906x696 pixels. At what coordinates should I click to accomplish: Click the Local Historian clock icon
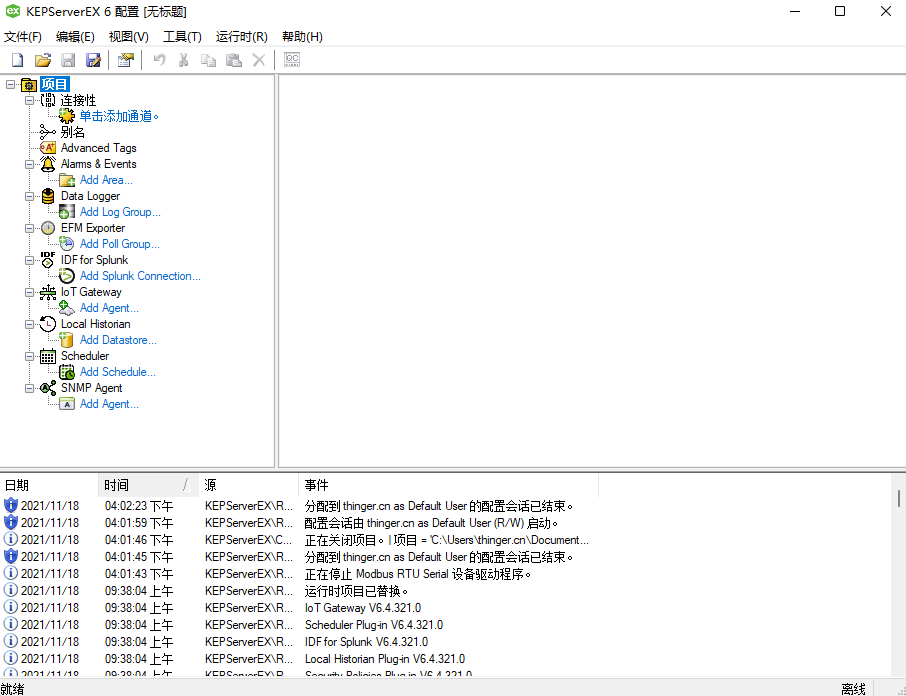point(48,324)
